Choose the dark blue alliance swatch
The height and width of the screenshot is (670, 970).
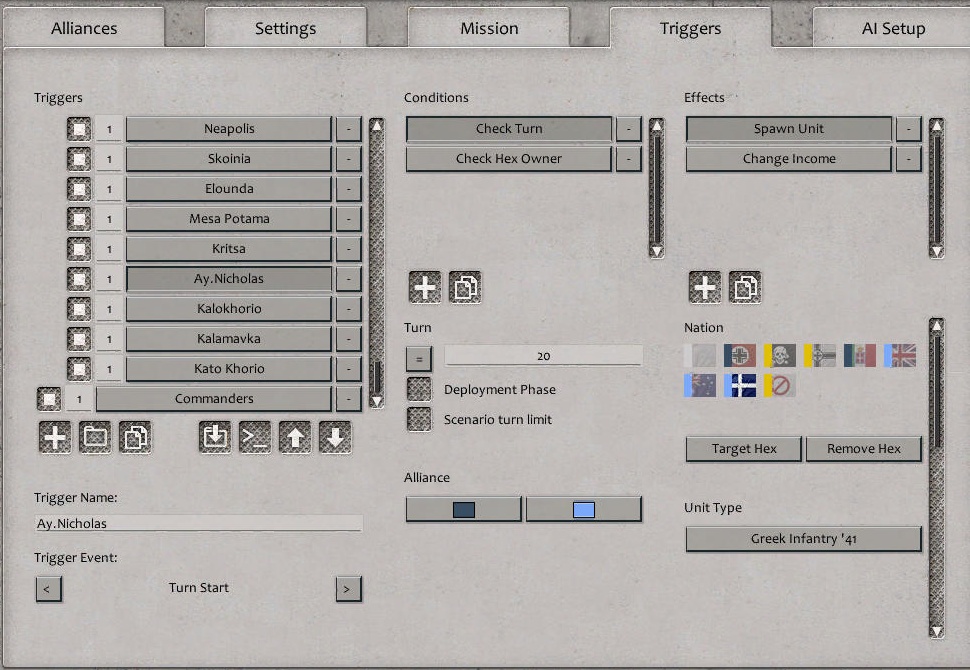click(464, 509)
